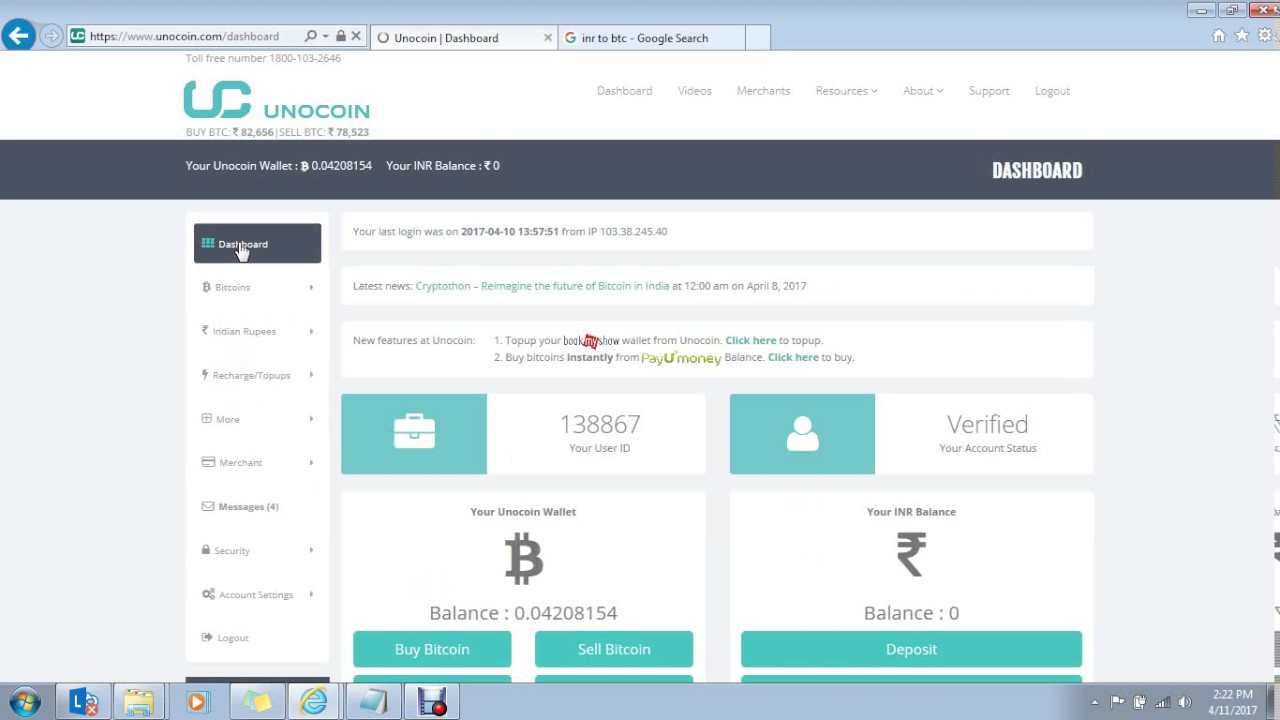1280x720 pixels.
Task: Click the large Rupee balance symbol
Action: (x=911, y=555)
